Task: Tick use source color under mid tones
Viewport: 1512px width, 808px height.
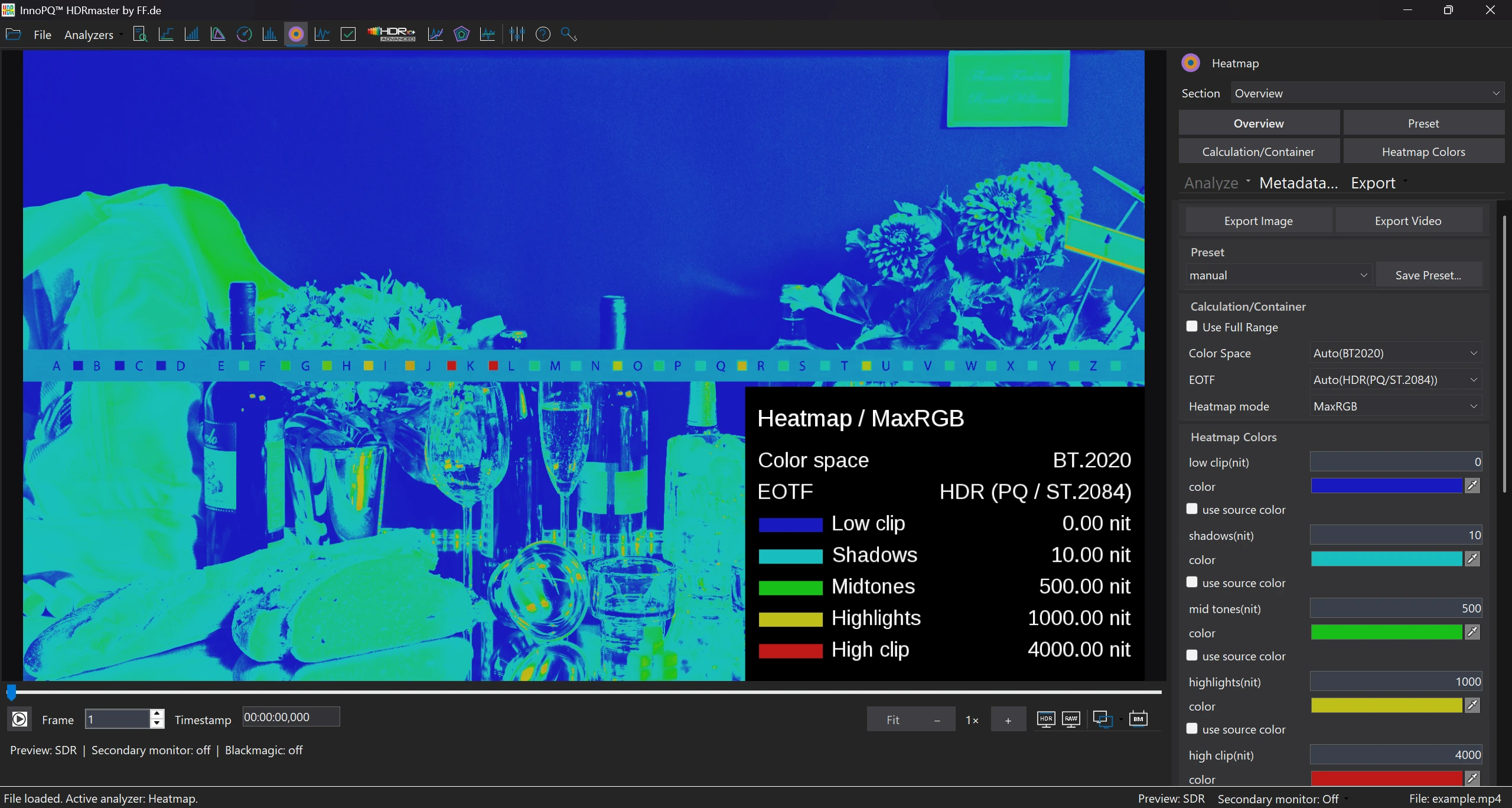Action: (1192, 656)
